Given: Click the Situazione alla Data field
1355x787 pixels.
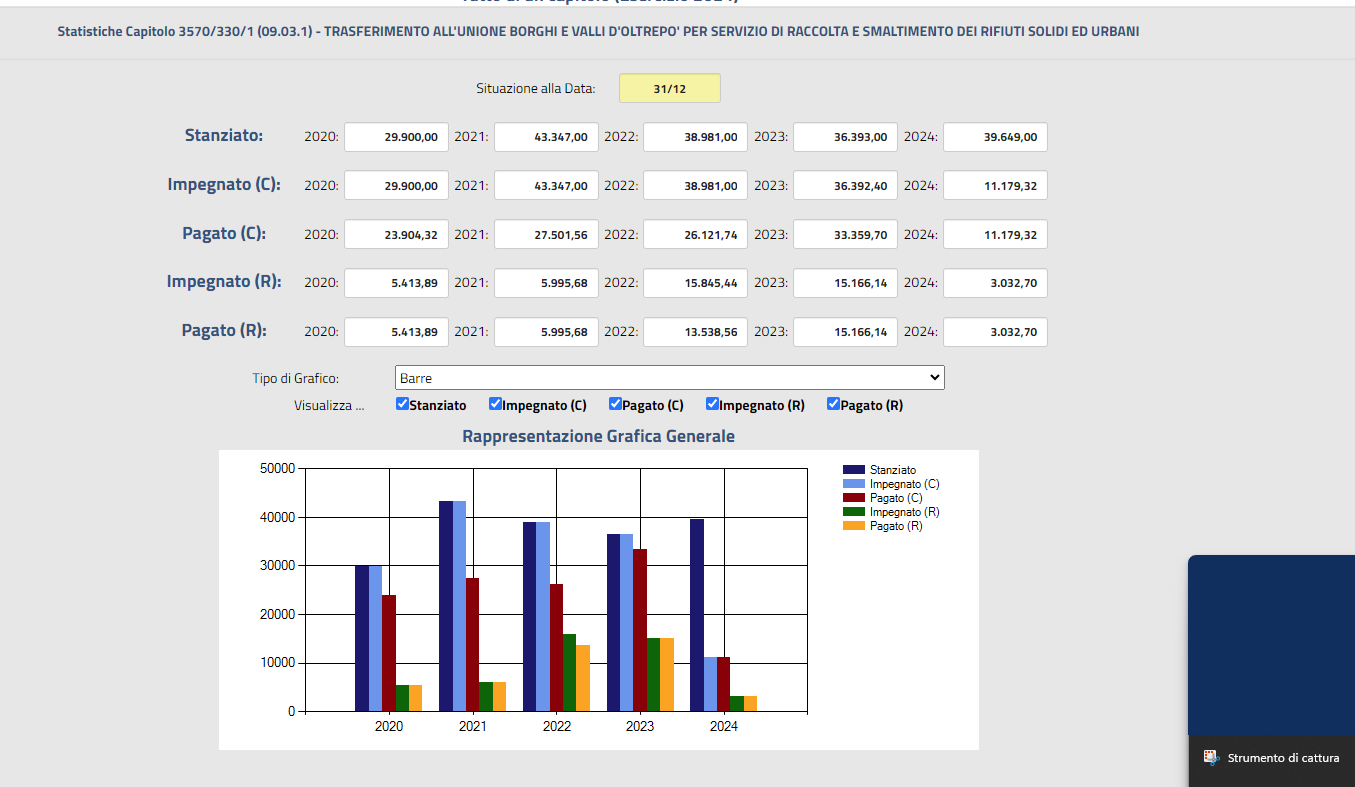Looking at the screenshot, I should coord(669,88).
